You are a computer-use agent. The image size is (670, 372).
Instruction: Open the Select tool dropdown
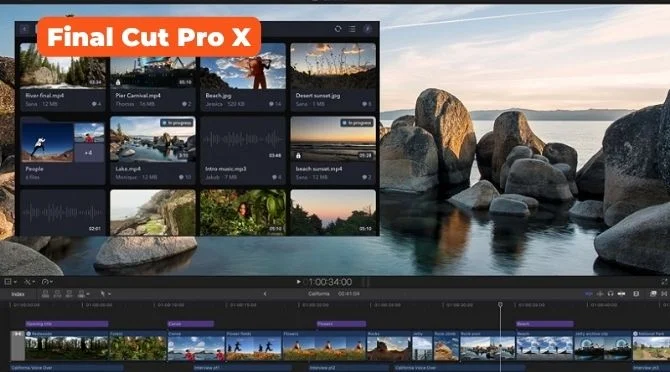[105, 294]
